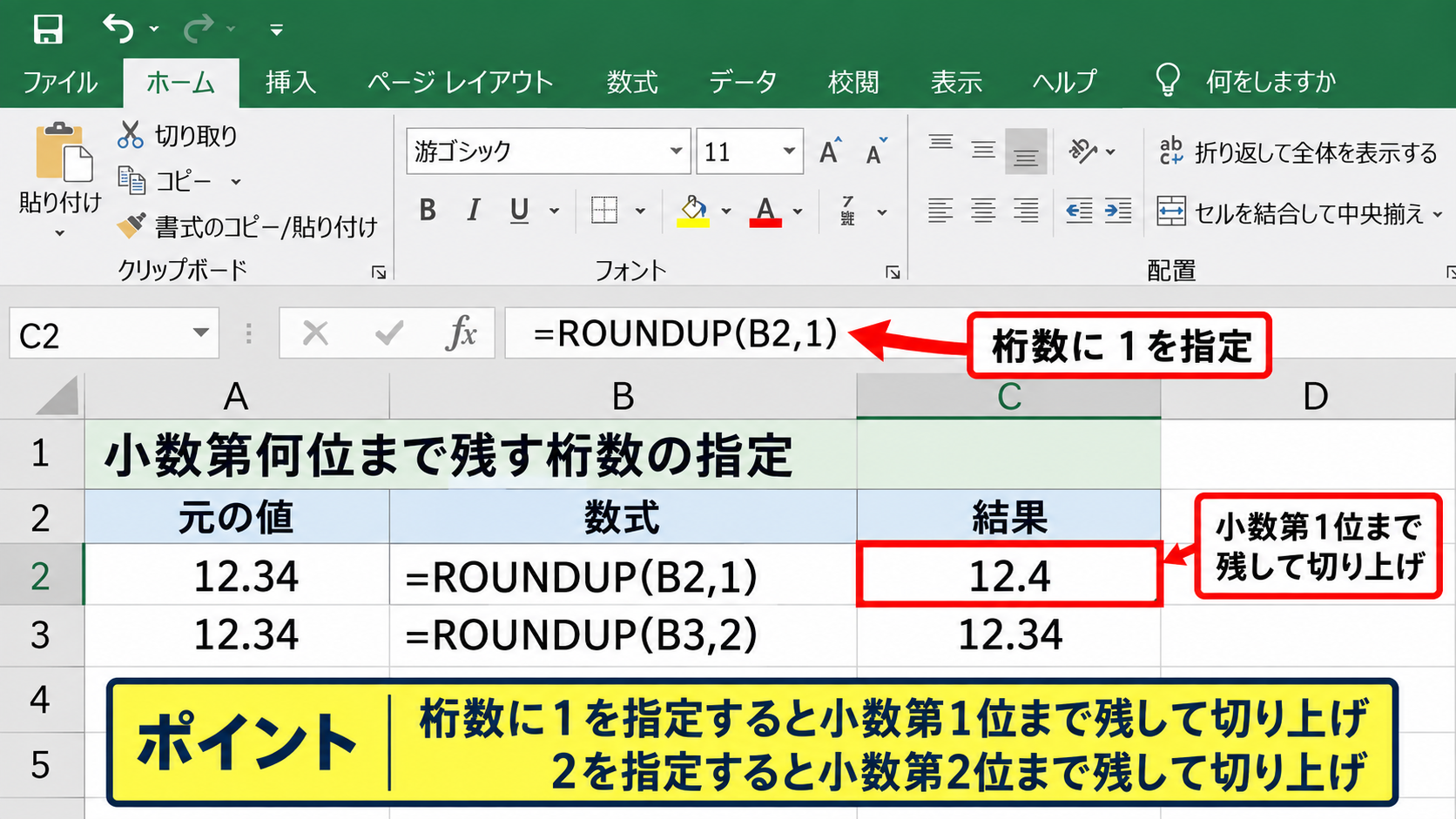Expand the Customize Quick Access Toolbar arrow
This screenshot has width=1456, height=819.
(x=277, y=30)
